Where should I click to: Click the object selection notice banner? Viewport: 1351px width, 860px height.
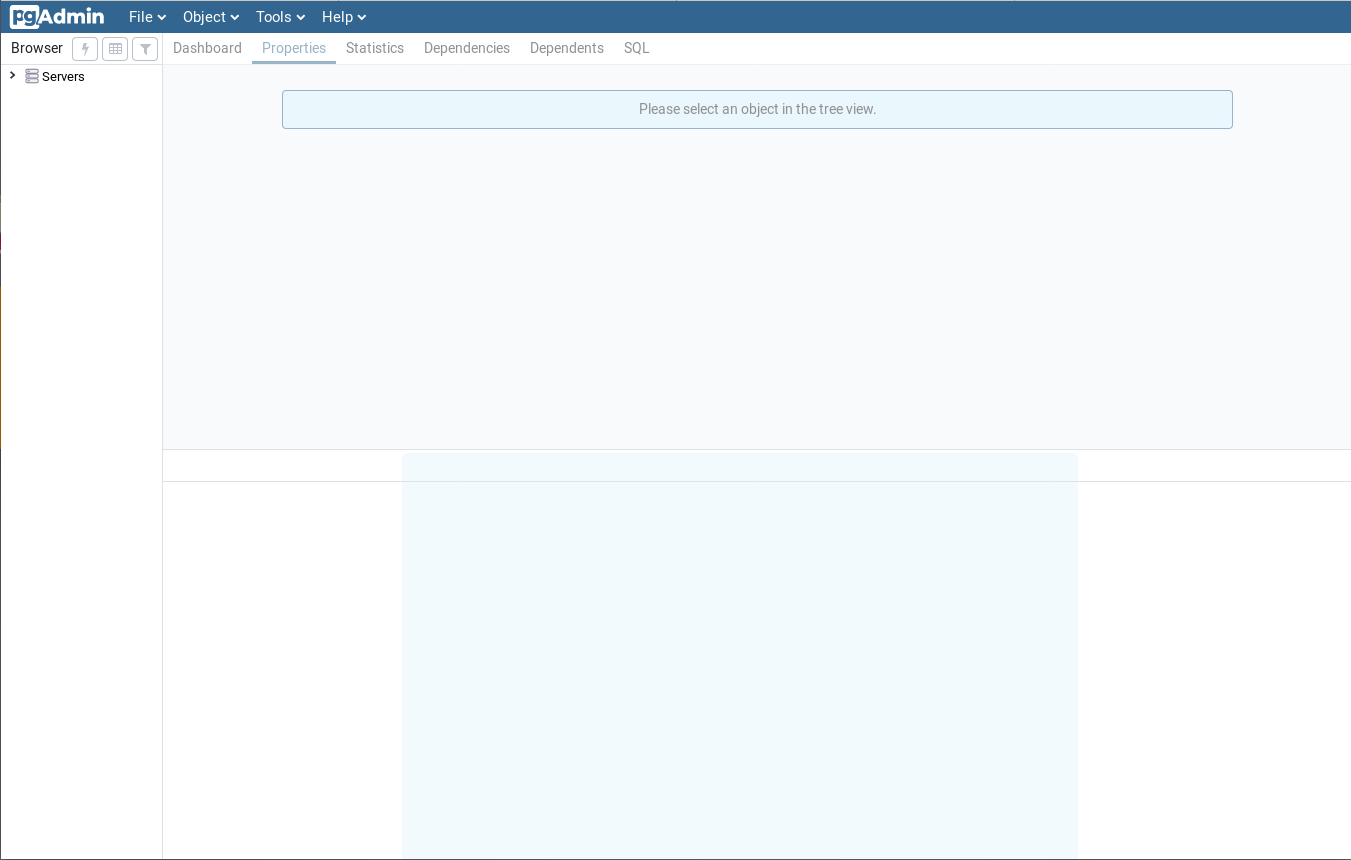point(757,109)
